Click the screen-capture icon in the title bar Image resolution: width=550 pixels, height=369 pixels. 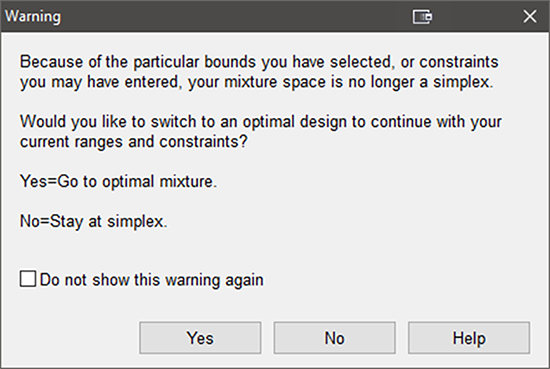coord(422,16)
